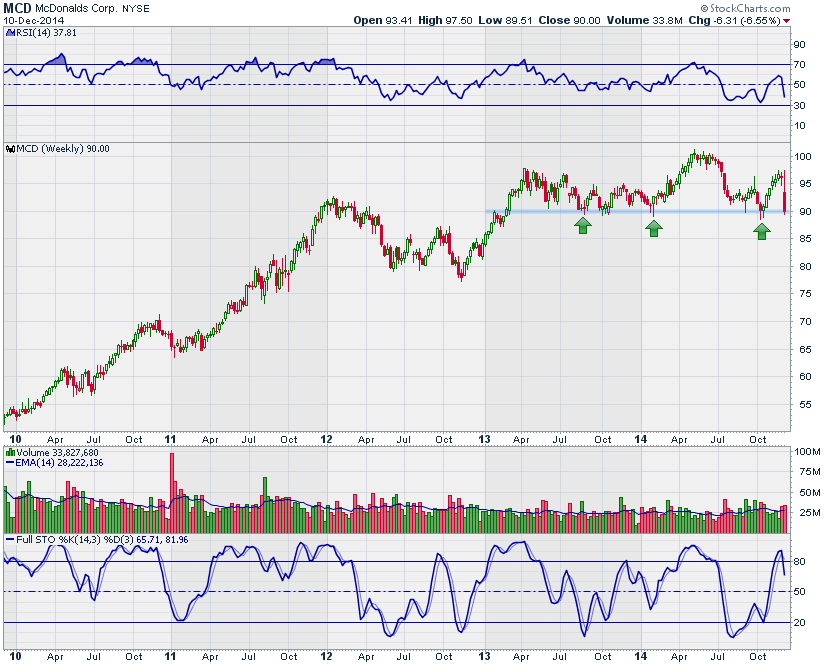Click the date 10-Dec-2014

(34, 21)
